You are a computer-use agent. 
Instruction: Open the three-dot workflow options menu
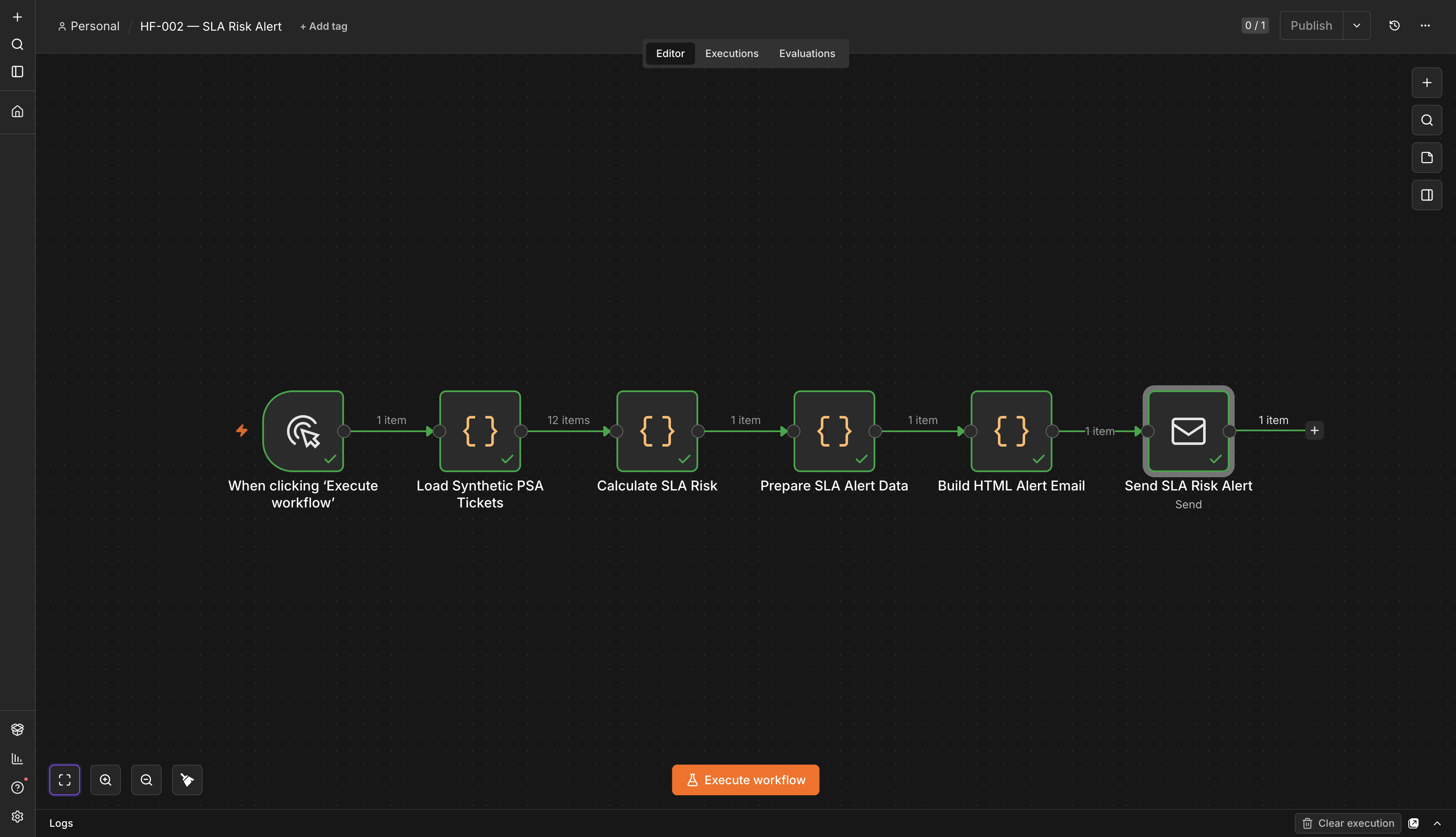click(x=1425, y=25)
